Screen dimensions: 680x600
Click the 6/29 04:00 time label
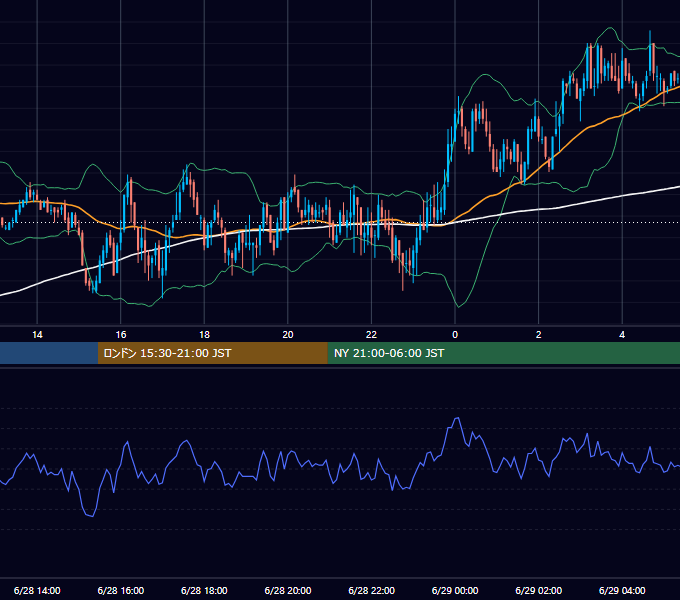coord(622,590)
